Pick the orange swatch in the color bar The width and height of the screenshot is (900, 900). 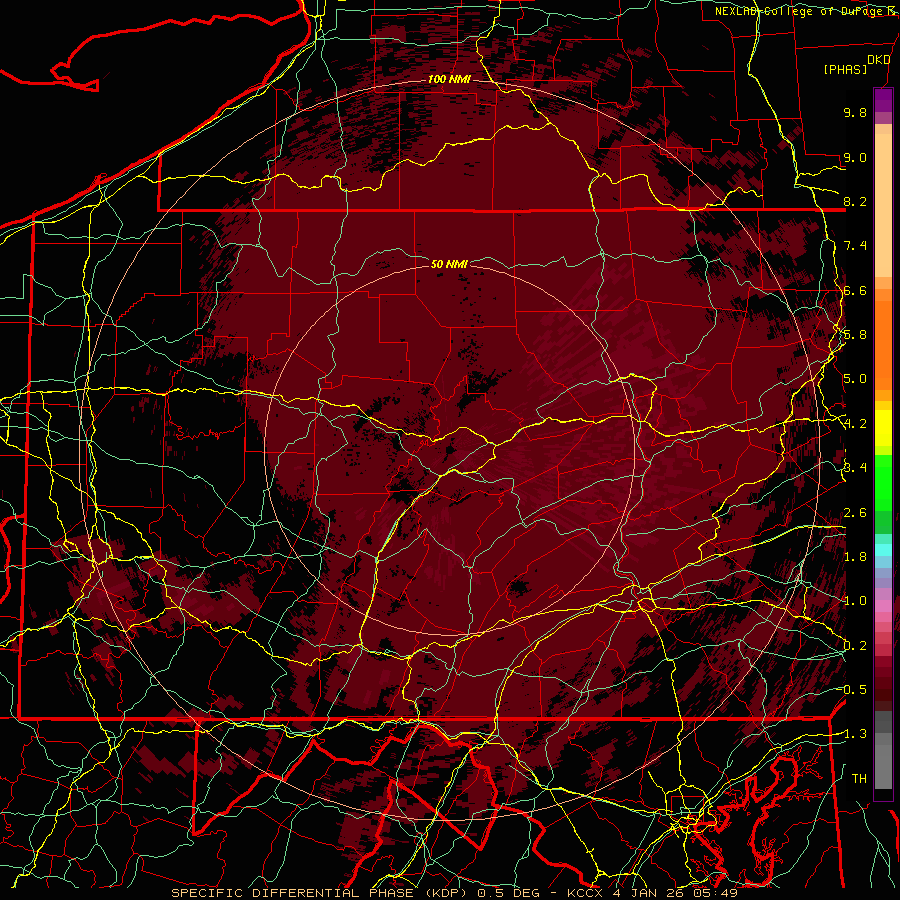[x=883, y=344]
